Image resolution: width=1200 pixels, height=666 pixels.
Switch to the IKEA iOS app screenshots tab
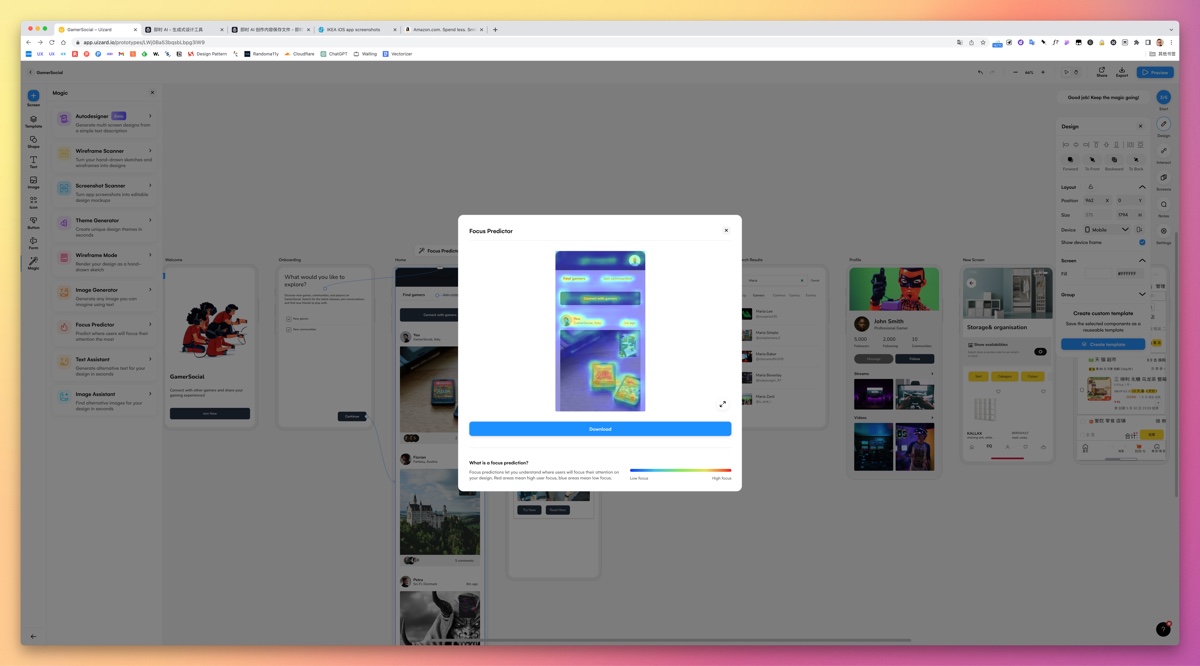tap(358, 30)
